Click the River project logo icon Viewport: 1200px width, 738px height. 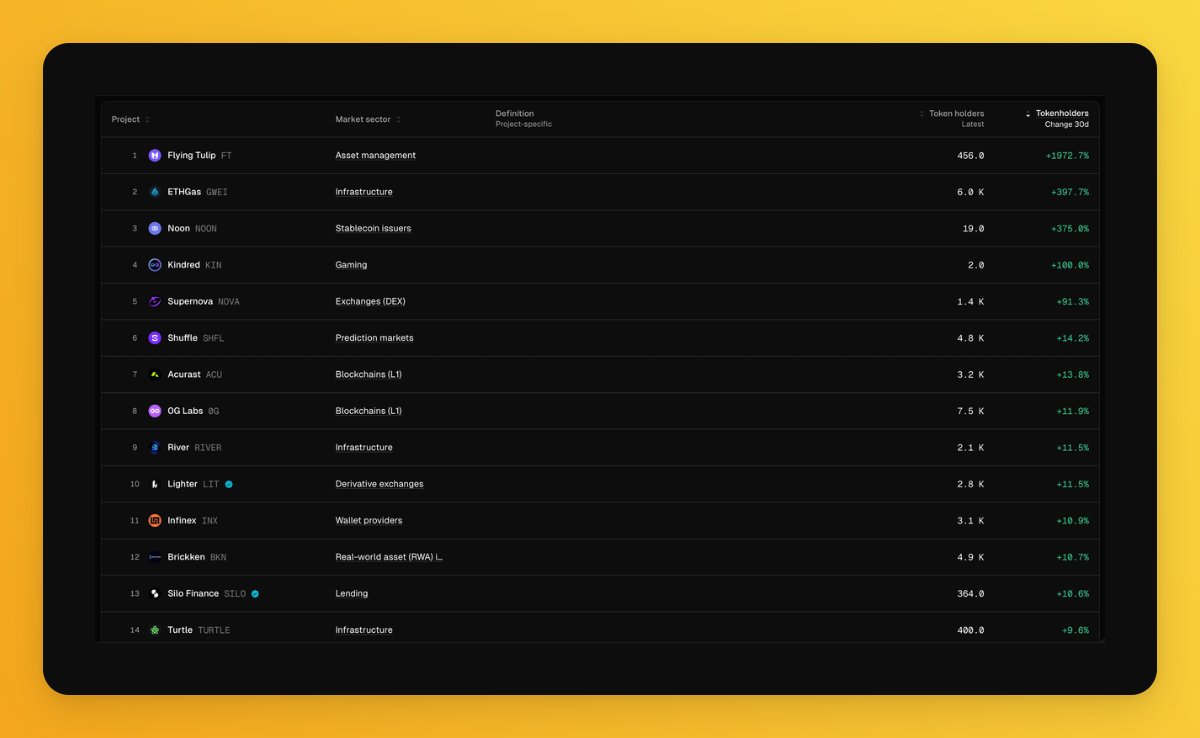[155, 447]
